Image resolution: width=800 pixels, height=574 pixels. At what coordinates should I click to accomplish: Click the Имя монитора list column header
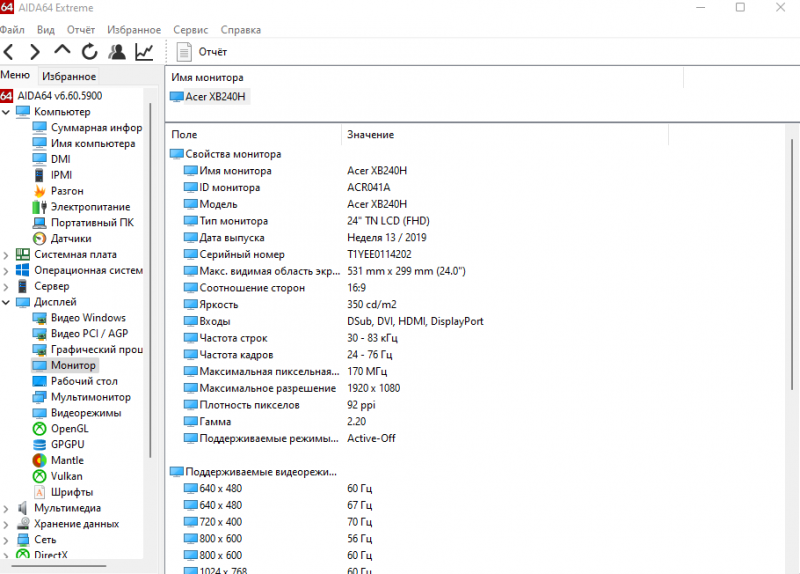(x=424, y=78)
